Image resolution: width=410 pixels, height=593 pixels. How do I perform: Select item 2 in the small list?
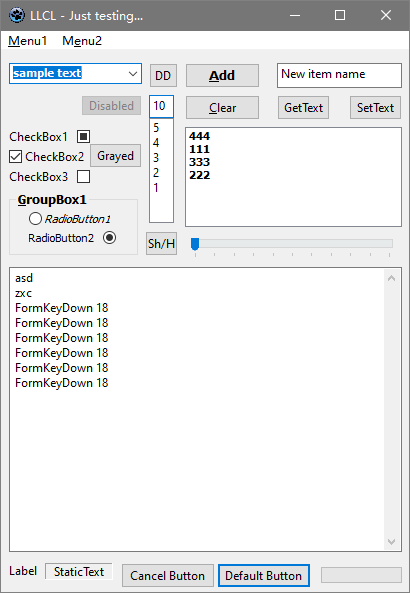point(162,173)
